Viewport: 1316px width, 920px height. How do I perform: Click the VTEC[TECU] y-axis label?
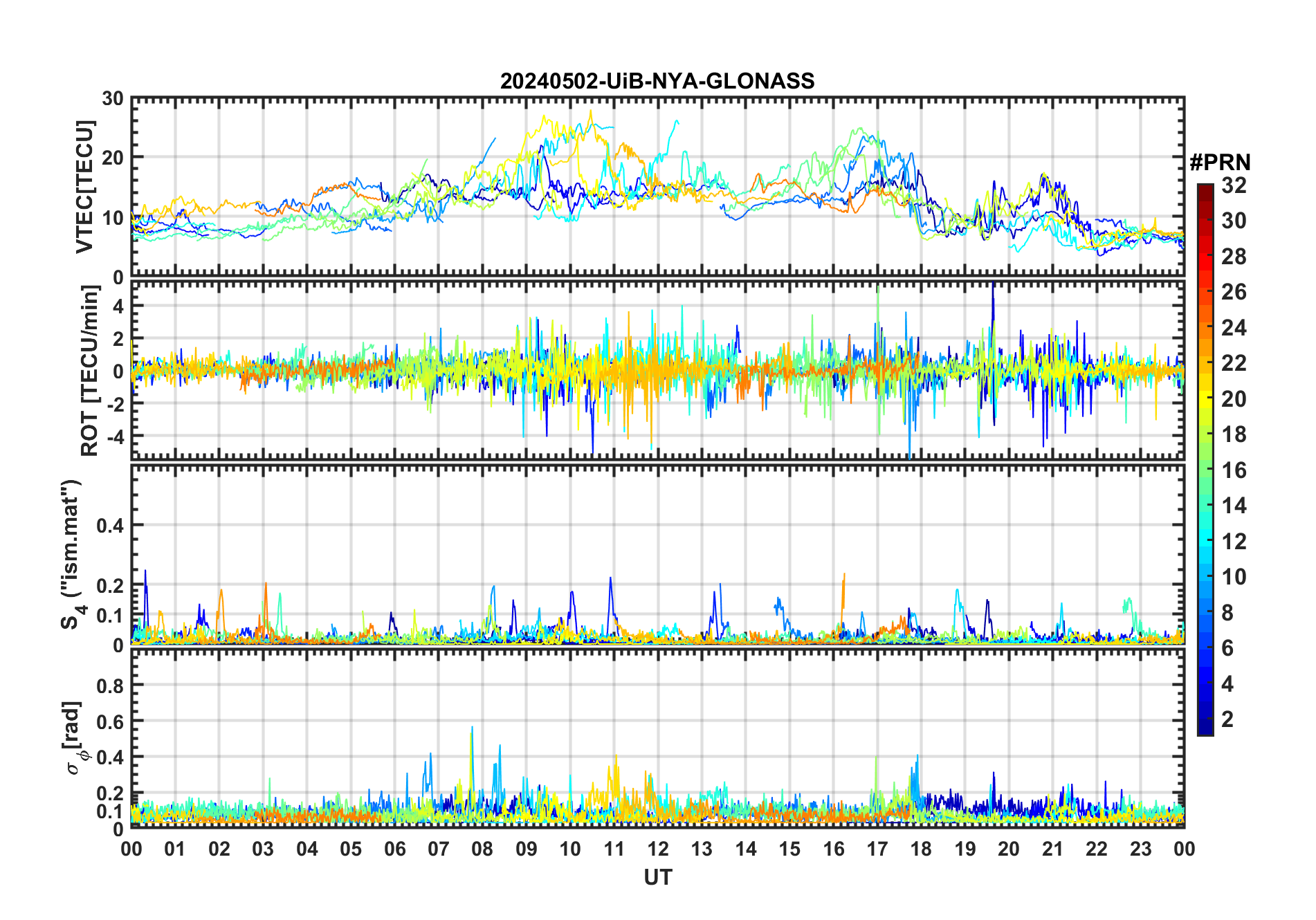click(84, 187)
